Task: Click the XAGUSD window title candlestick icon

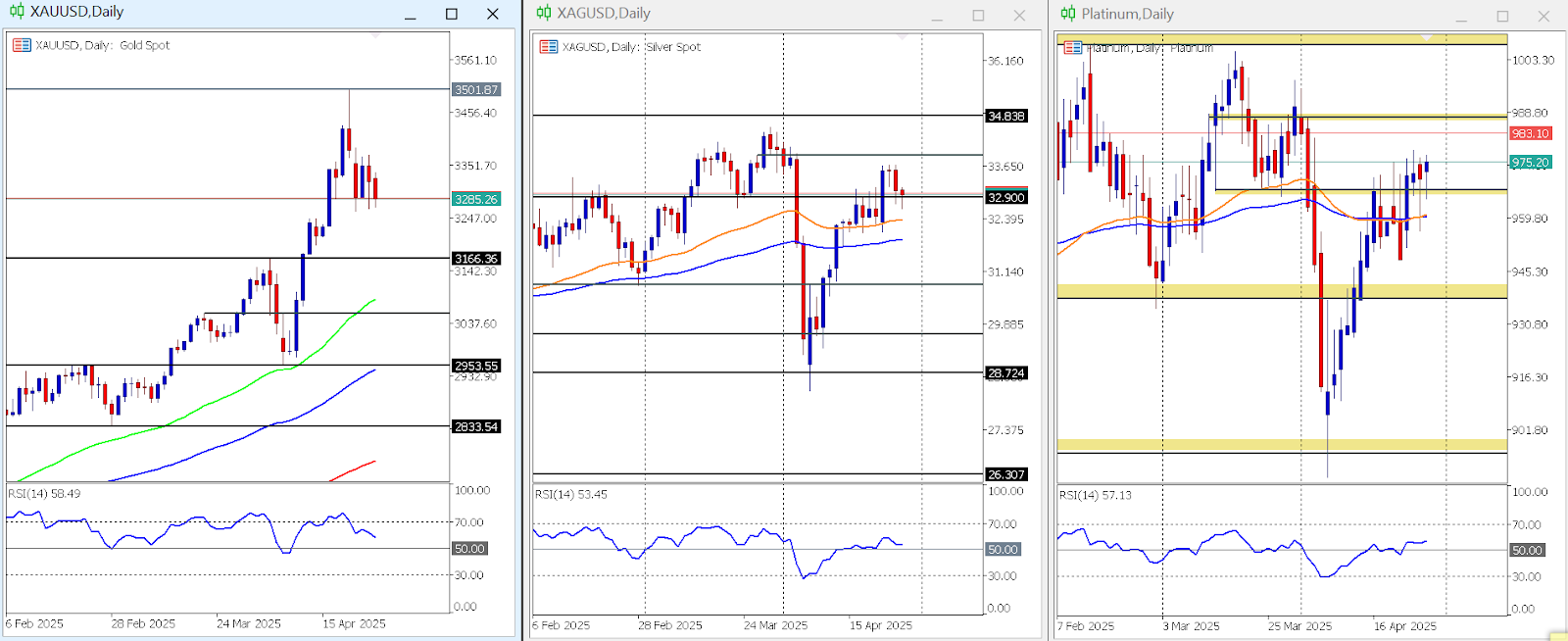Action: coord(544,13)
